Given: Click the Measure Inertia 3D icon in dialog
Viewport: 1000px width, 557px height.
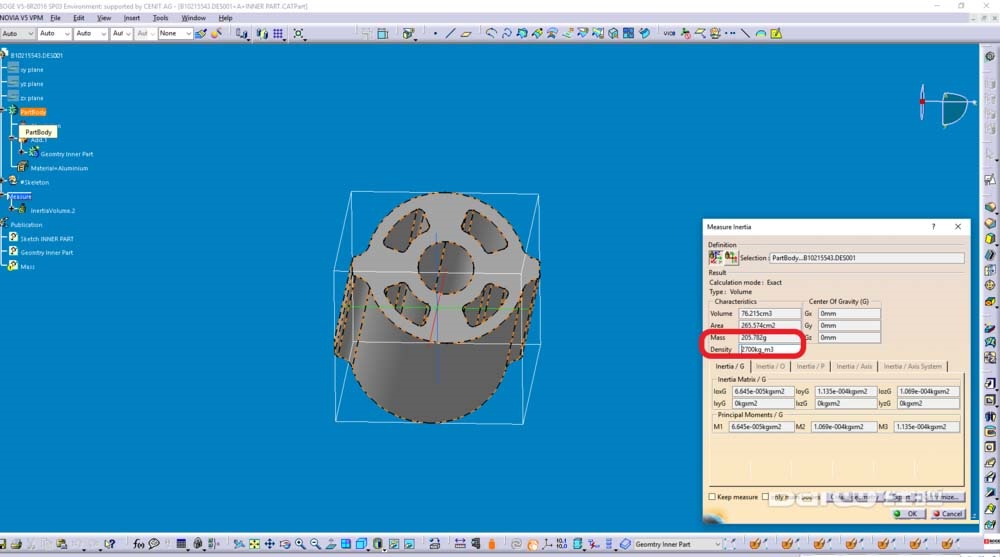Looking at the screenshot, I should click(x=716, y=258).
